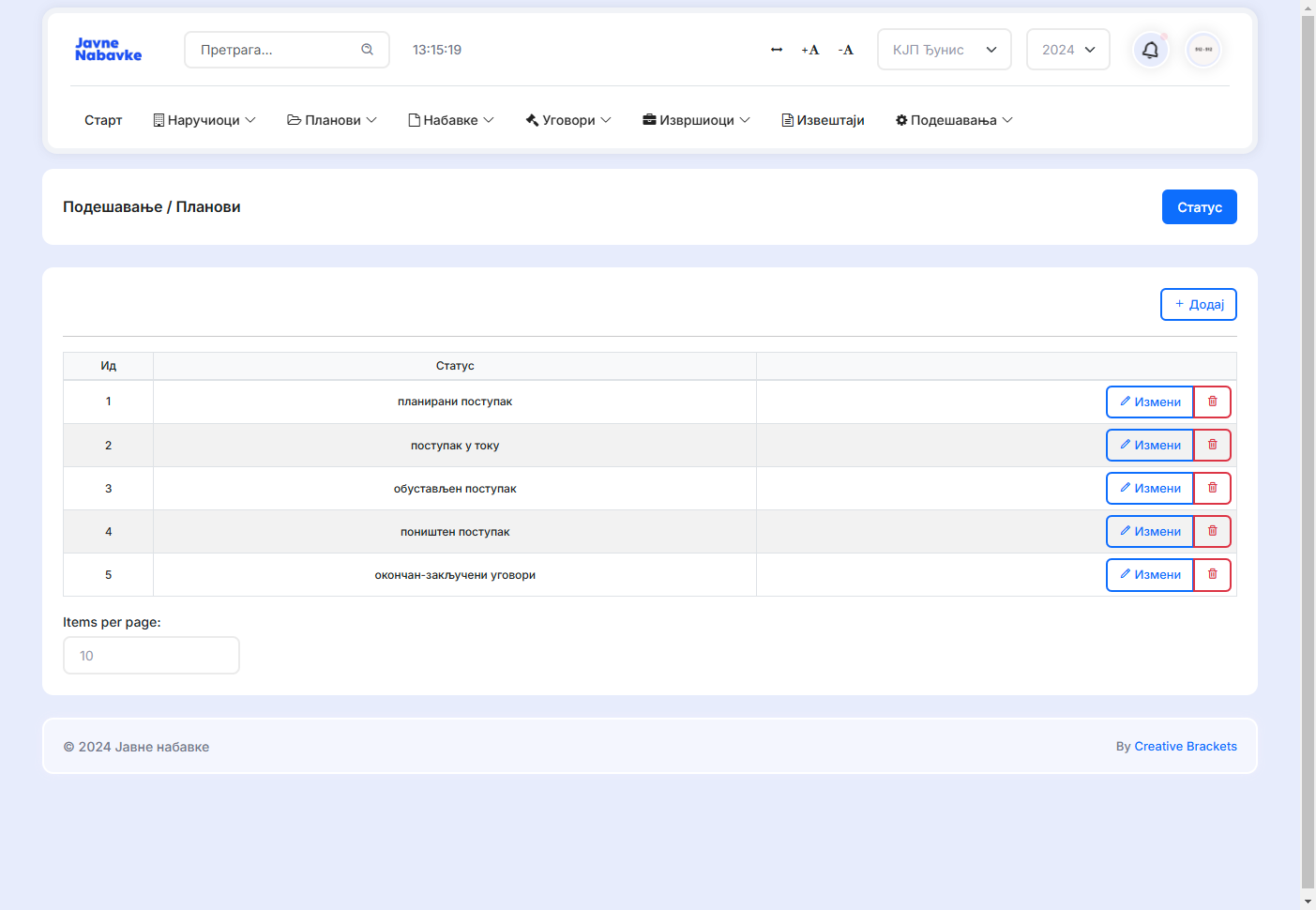Delete the row 'поништен поступак' with trash icon
This screenshot has width=1316, height=910.
(1212, 531)
